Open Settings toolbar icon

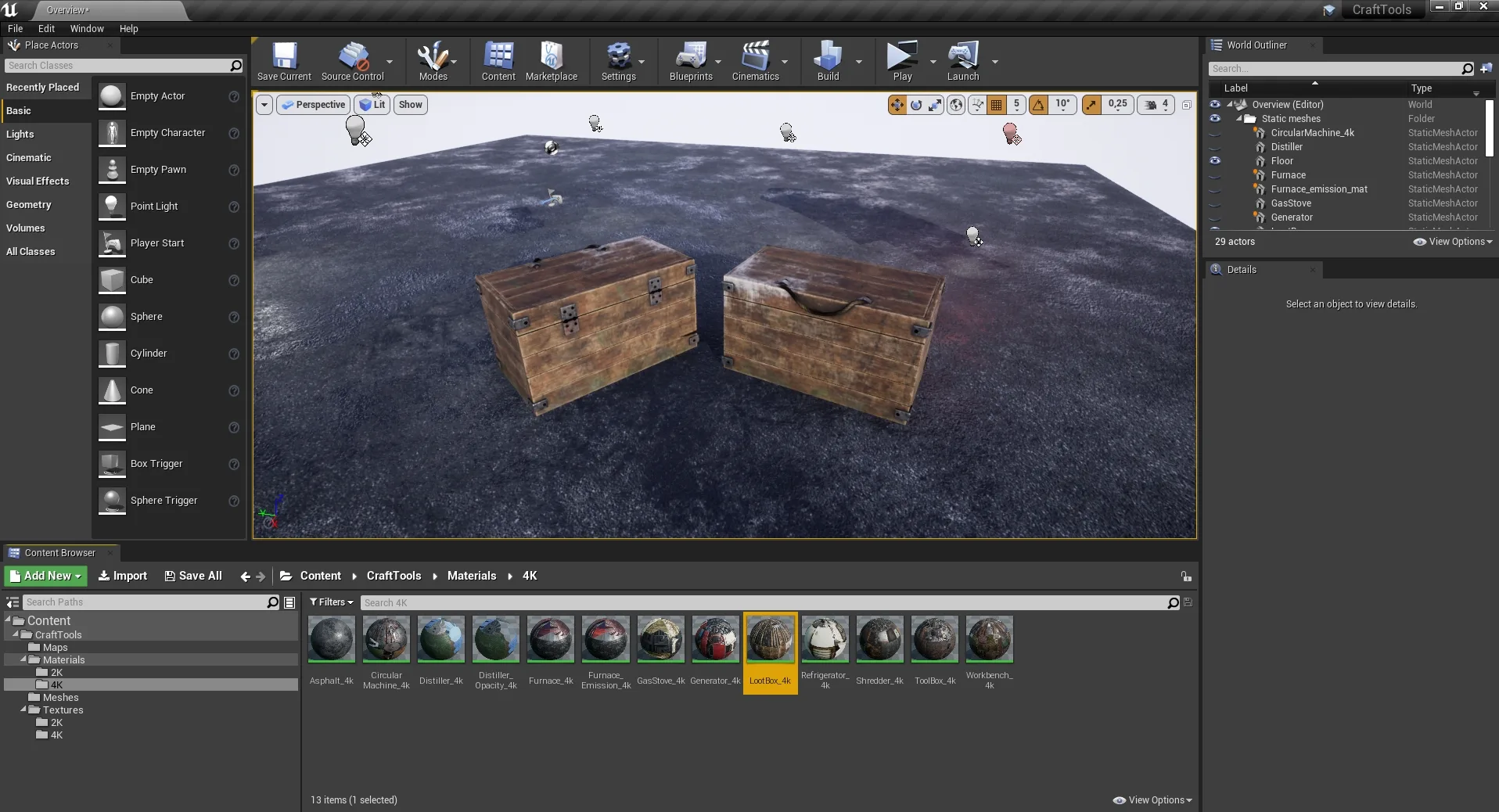pyautogui.click(x=618, y=61)
